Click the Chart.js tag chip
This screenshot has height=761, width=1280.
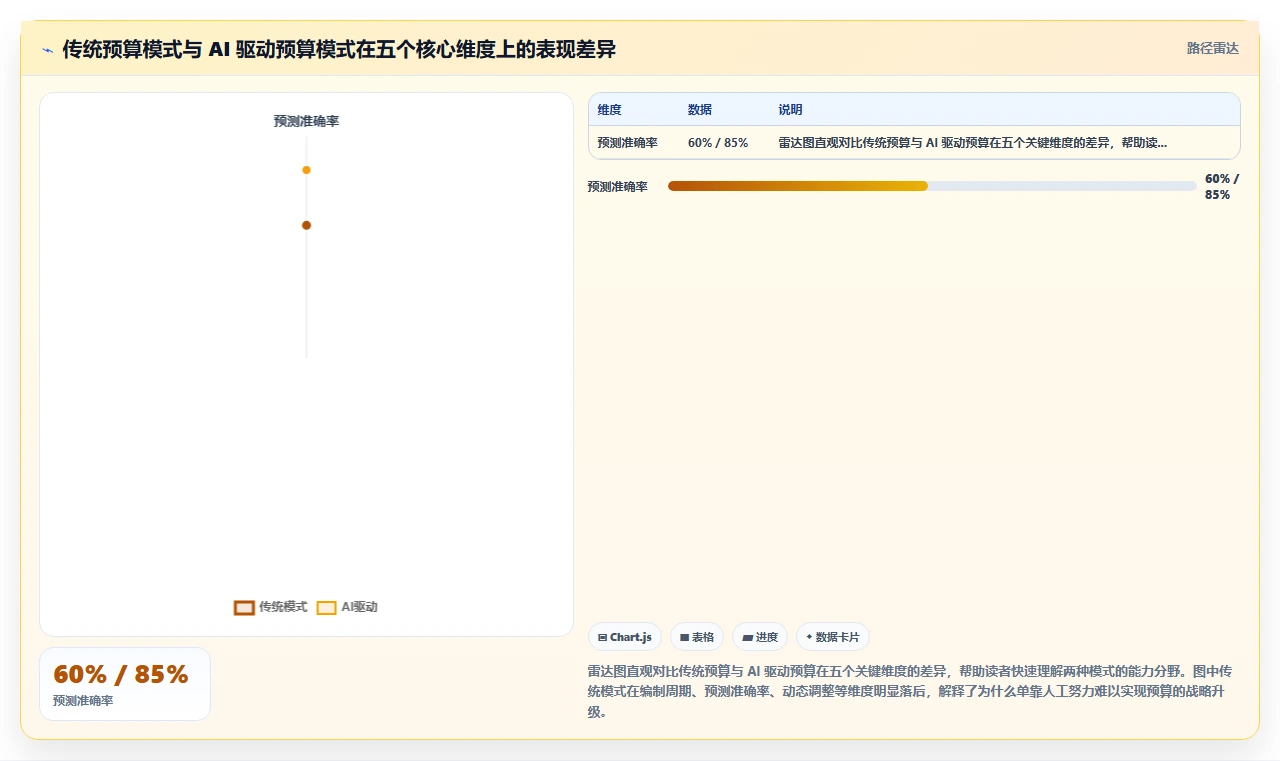pyautogui.click(x=624, y=637)
